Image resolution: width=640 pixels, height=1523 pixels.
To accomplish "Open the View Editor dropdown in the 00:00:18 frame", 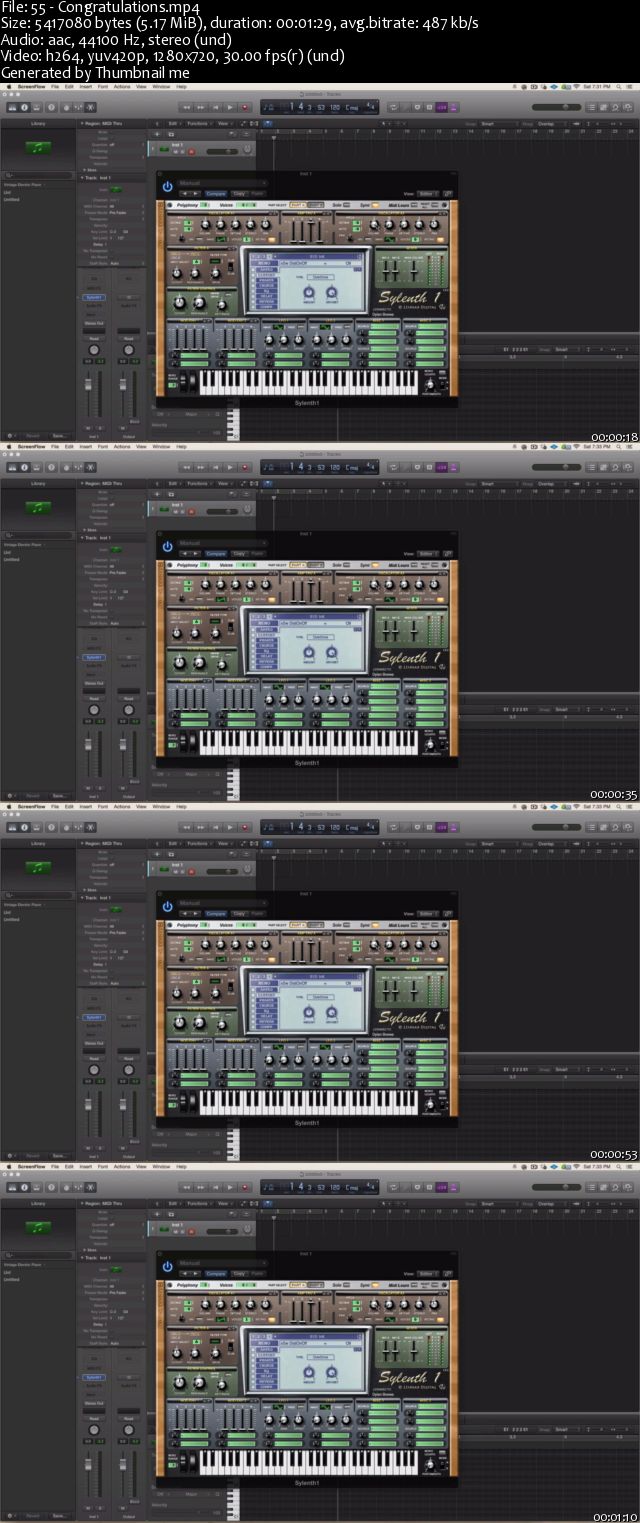I will coord(427,193).
